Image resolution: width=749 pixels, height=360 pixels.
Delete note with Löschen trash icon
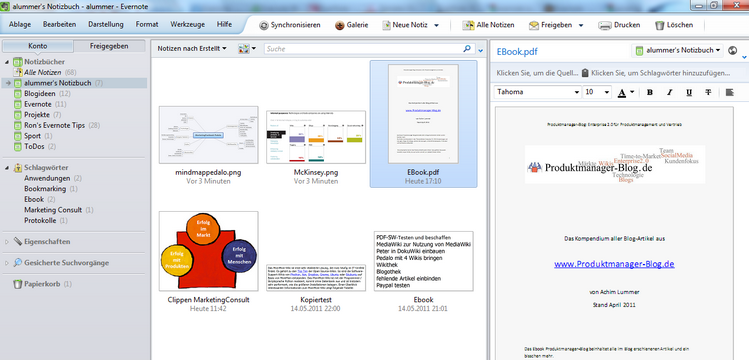tap(659, 25)
